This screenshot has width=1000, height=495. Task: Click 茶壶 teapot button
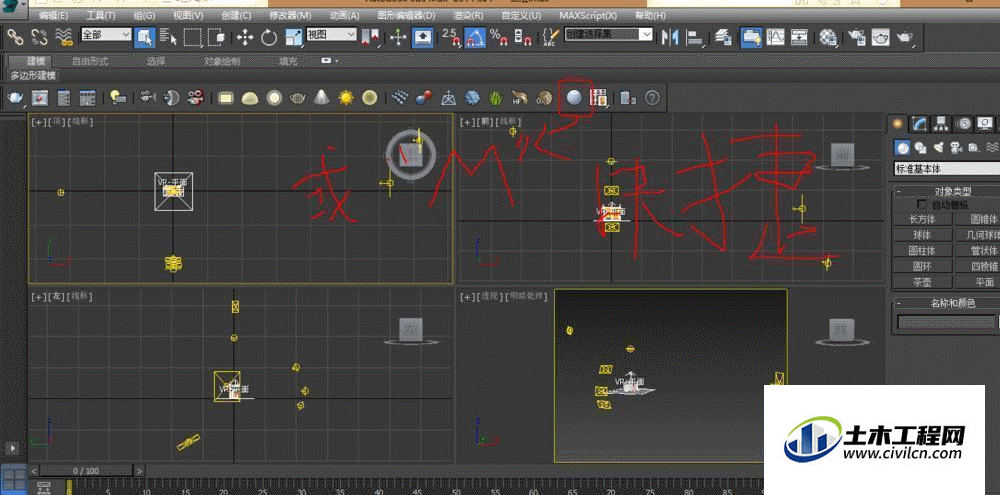[x=922, y=282]
